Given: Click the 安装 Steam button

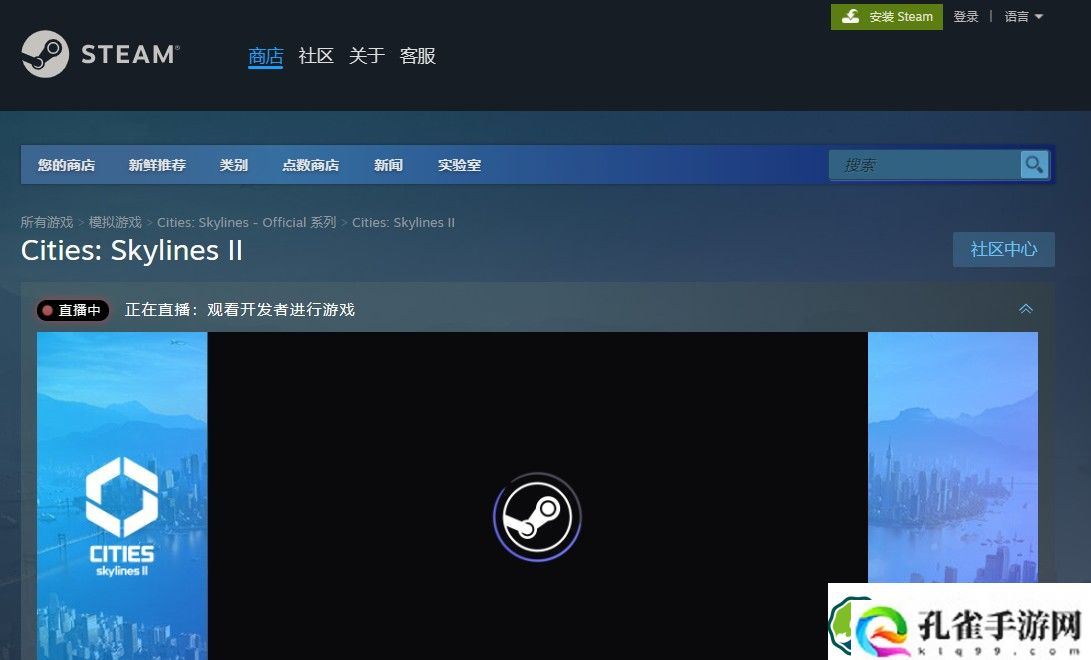Looking at the screenshot, I should click(x=886, y=17).
